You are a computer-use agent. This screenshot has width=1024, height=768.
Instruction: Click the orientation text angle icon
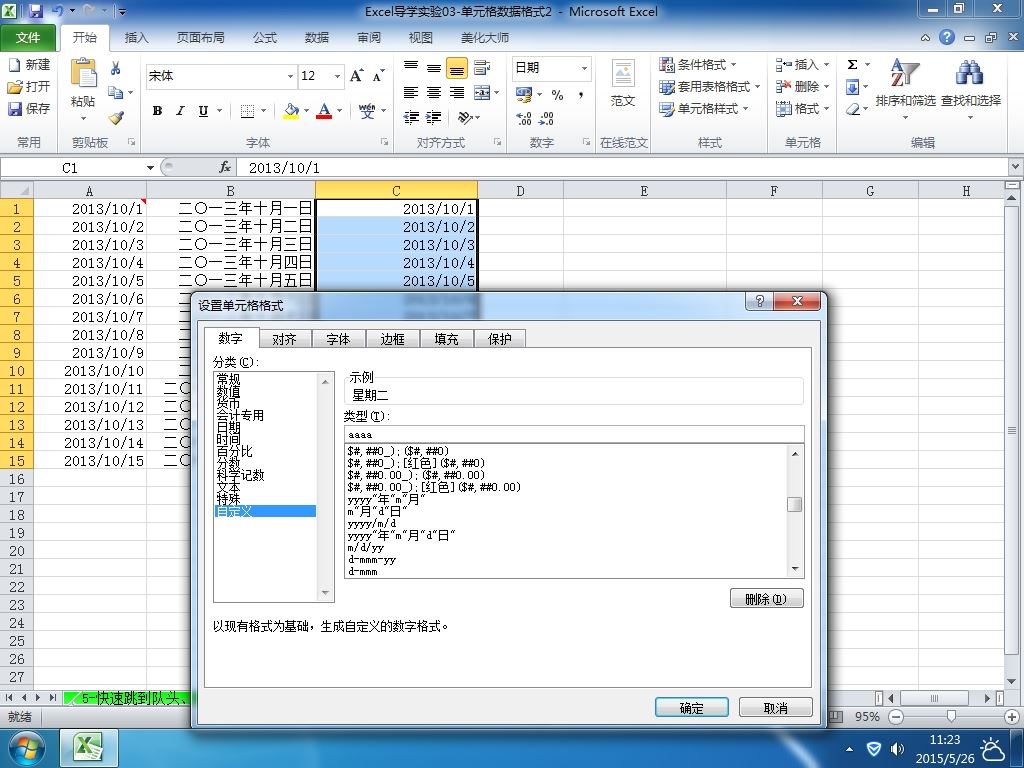466,118
